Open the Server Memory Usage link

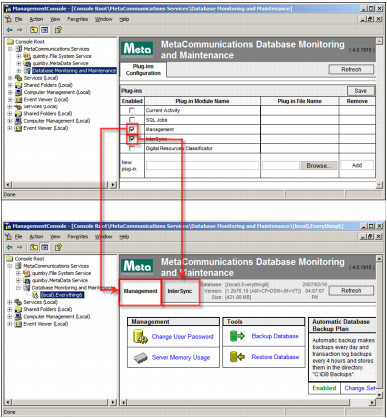[x=181, y=357]
